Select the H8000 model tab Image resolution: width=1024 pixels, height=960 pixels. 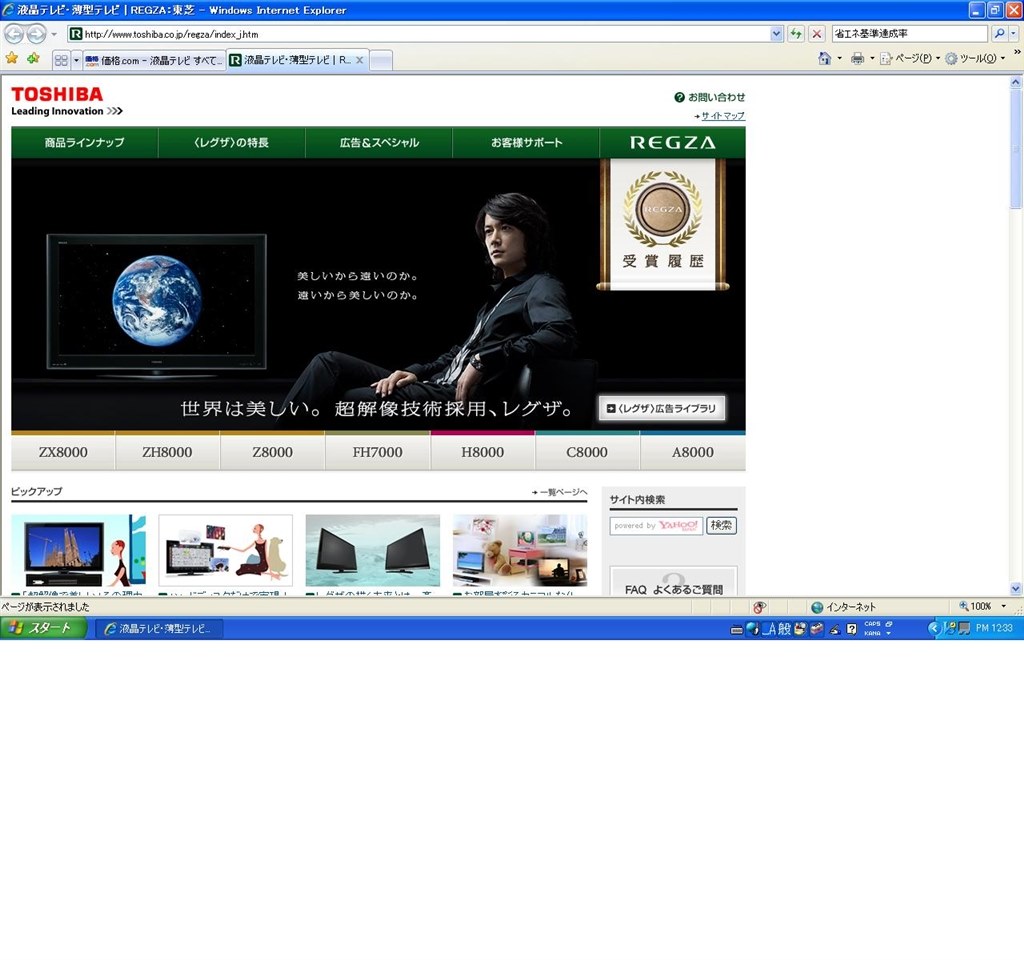483,452
